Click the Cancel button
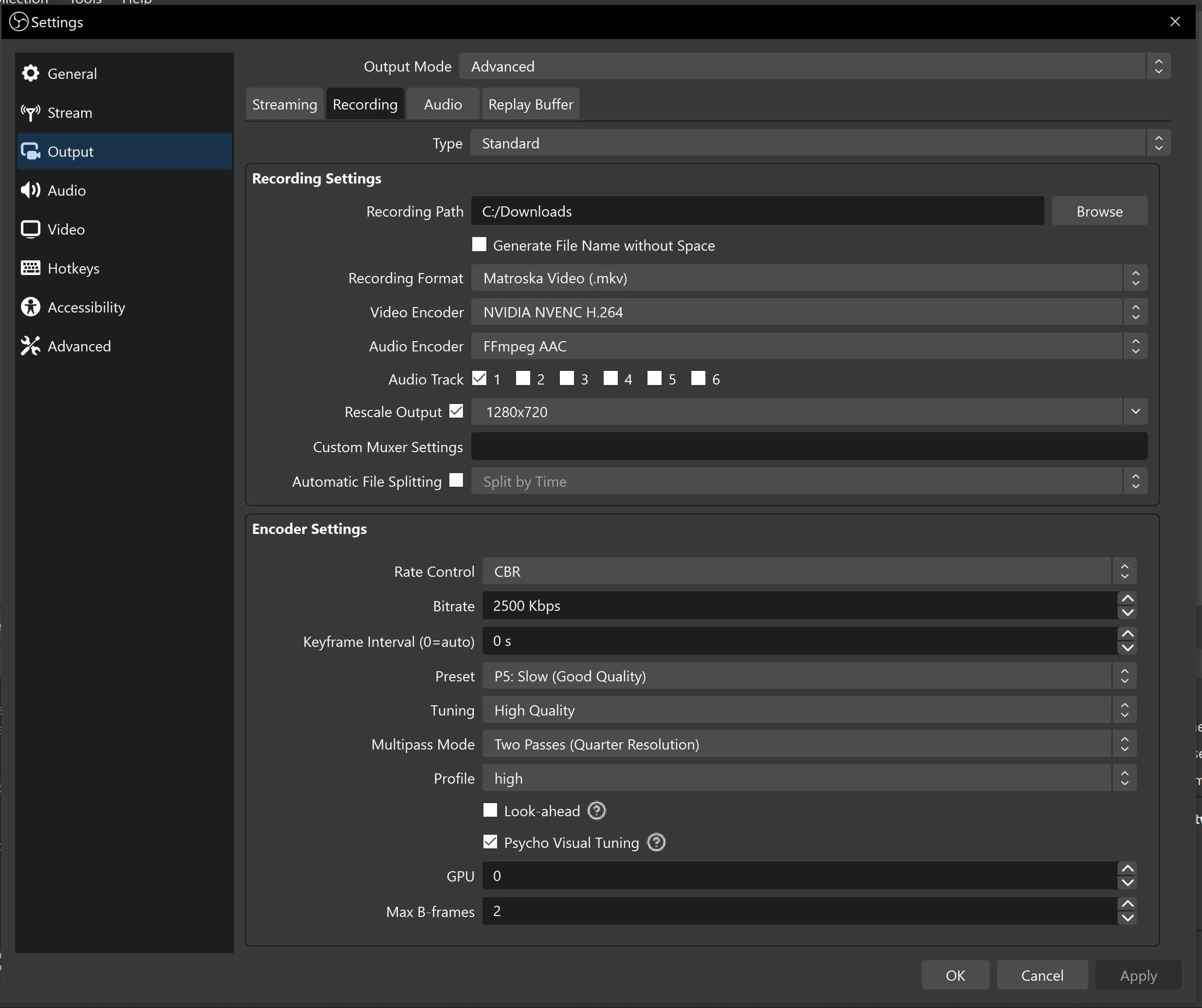The image size is (1202, 1008). [x=1042, y=975]
